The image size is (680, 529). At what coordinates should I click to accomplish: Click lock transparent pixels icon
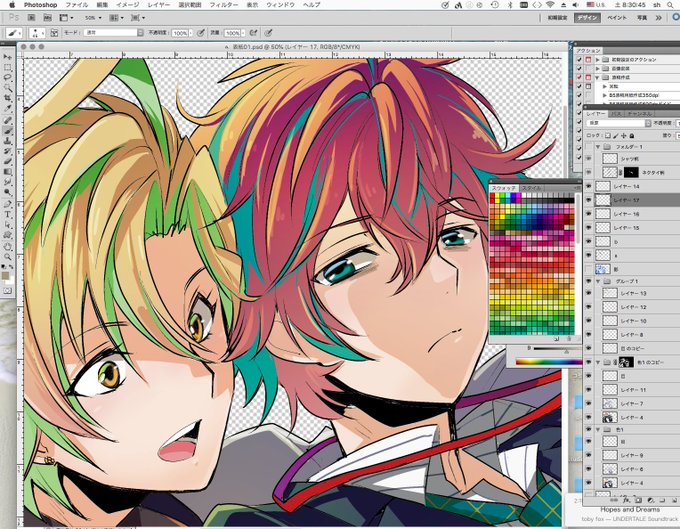click(608, 136)
